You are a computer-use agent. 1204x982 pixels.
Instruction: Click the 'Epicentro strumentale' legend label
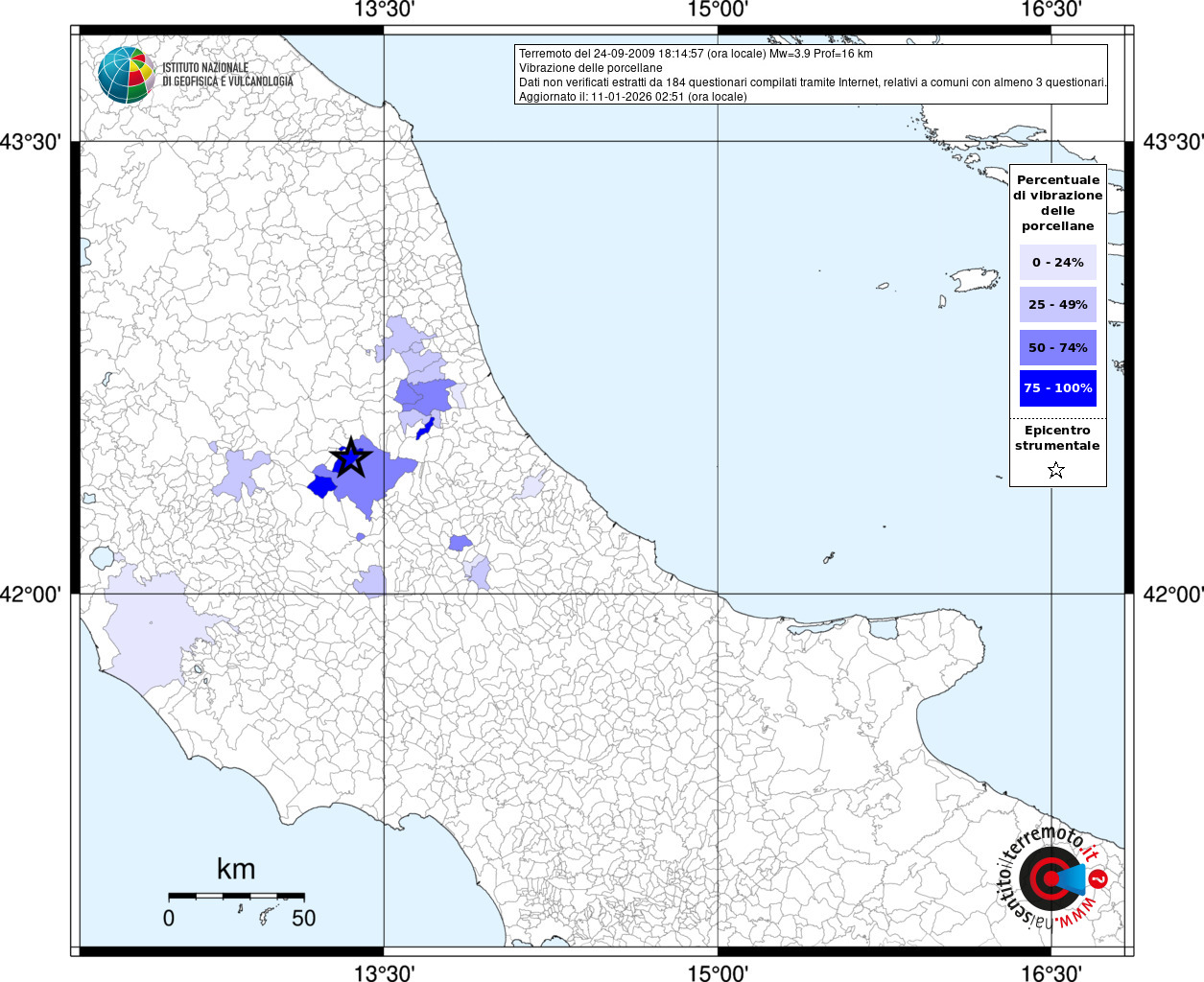(1057, 438)
